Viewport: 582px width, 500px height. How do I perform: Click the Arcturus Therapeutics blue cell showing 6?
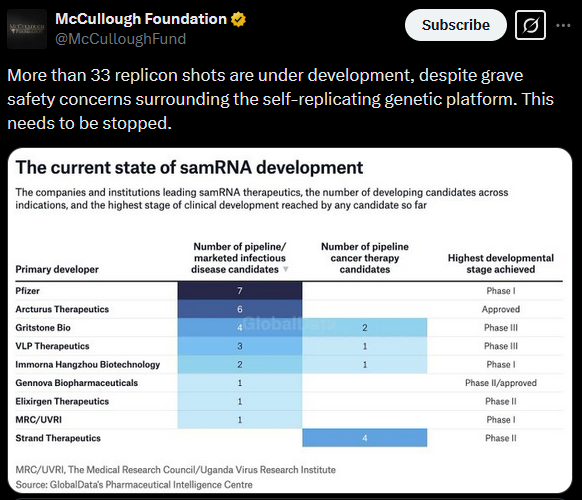tap(240, 309)
